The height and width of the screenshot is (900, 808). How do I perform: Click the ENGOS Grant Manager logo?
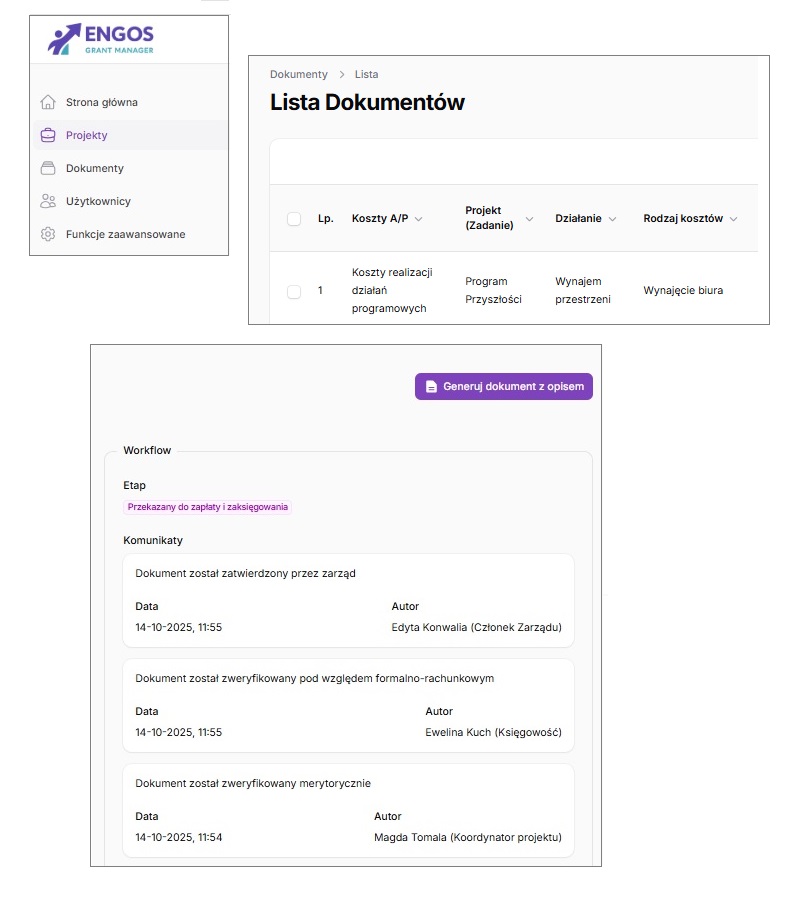[x=101, y=39]
